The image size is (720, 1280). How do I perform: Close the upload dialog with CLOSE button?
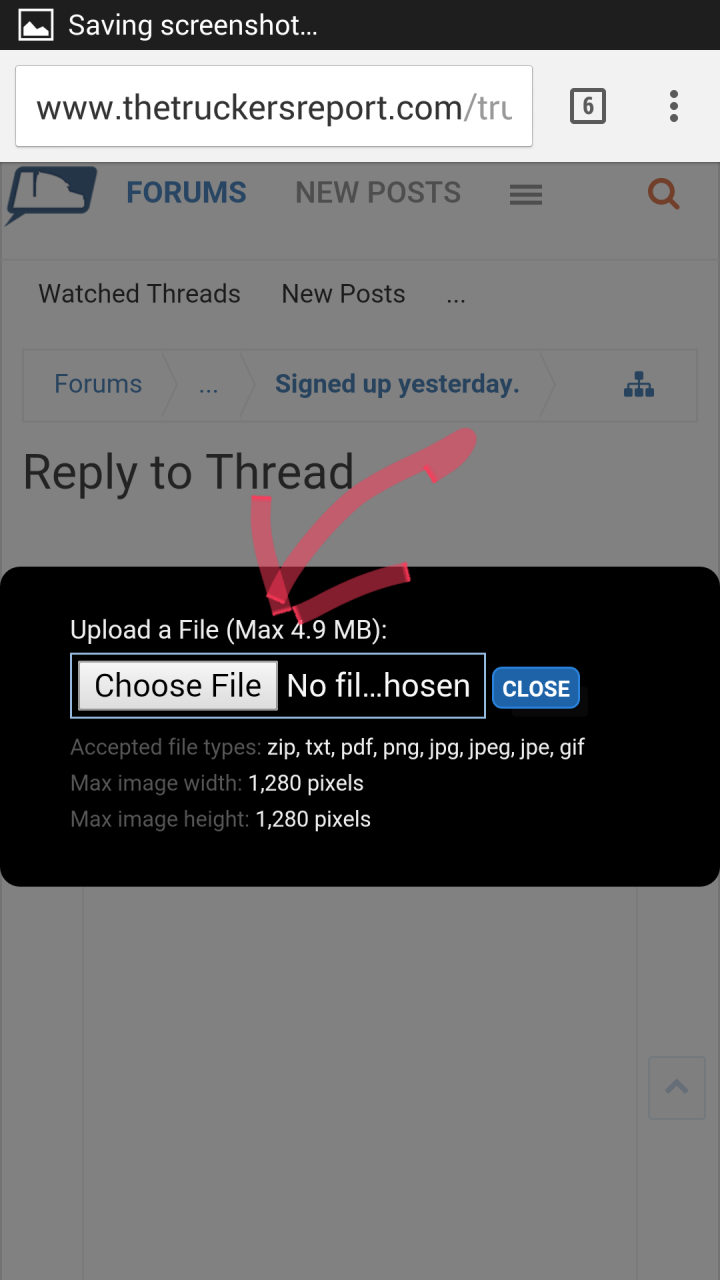pos(536,688)
